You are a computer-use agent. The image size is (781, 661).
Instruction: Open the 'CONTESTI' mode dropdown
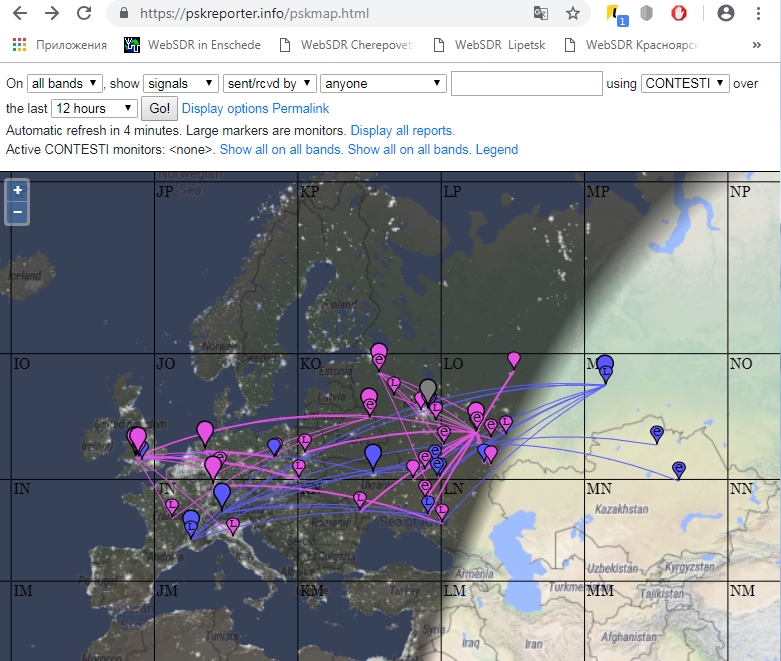(x=685, y=83)
